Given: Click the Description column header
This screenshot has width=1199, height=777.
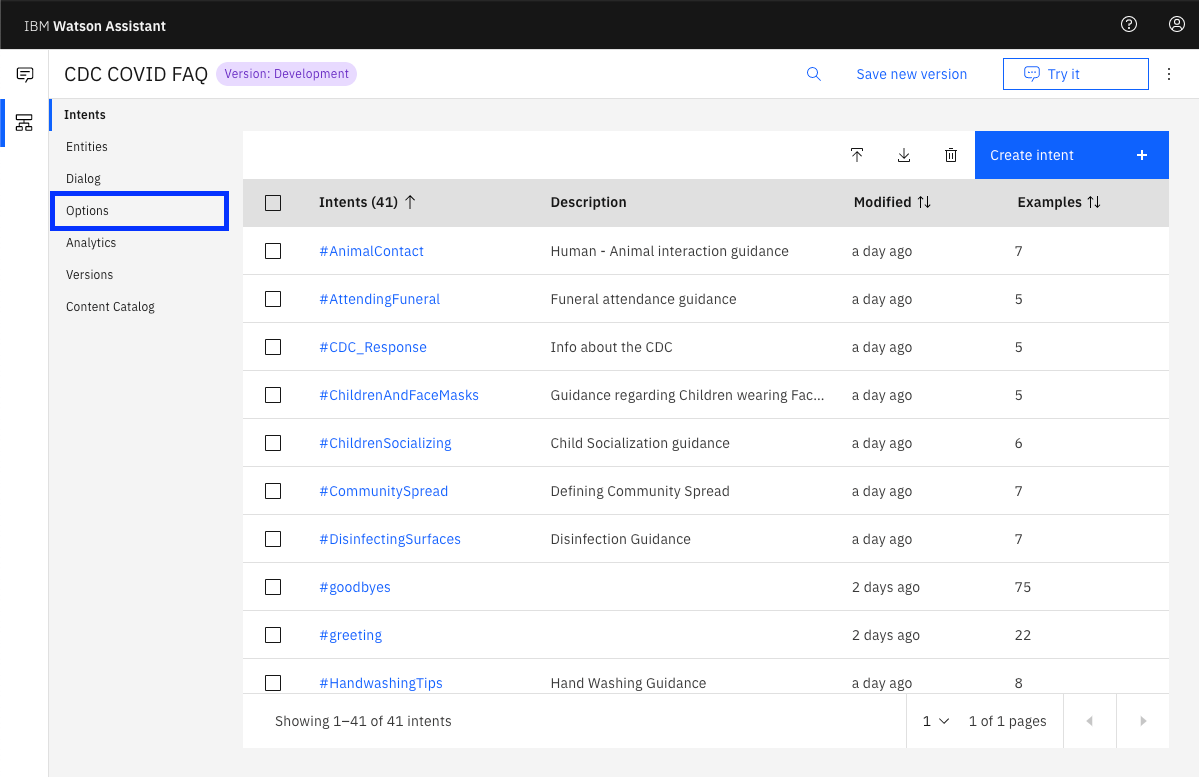Looking at the screenshot, I should click(588, 202).
